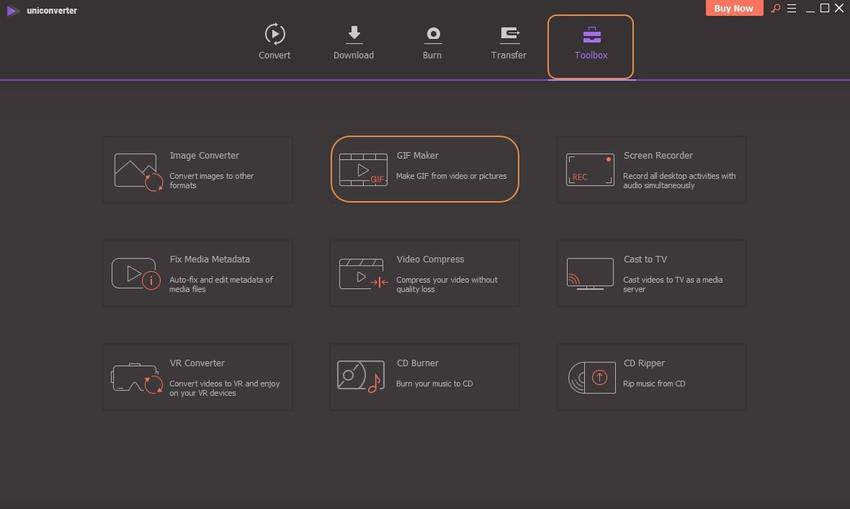This screenshot has height=509, width=850.
Task: Open the hamburger menu in title bar
Action: pos(790,9)
